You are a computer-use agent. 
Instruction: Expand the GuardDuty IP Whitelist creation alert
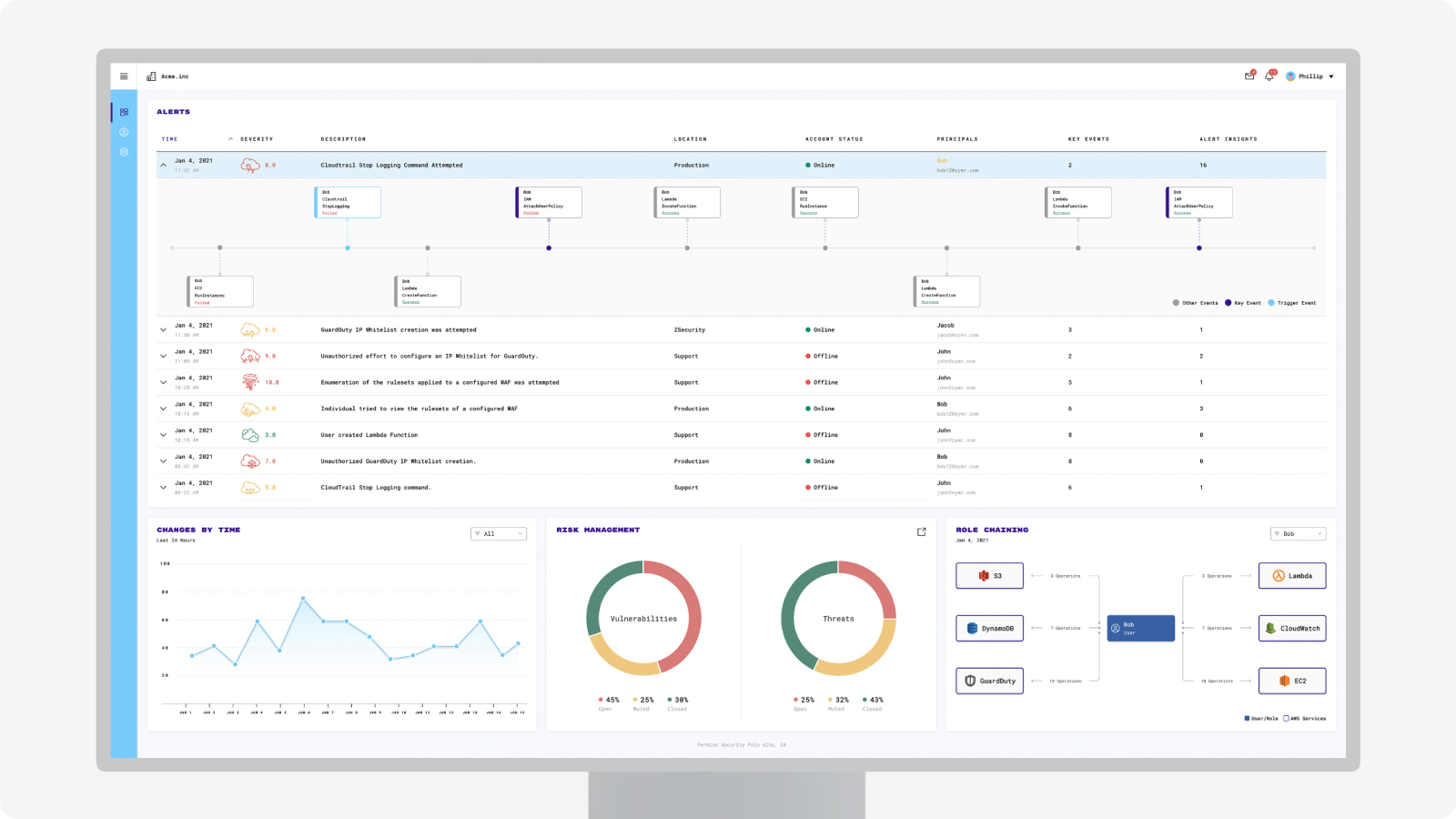pyautogui.click(x=164, y=330)
